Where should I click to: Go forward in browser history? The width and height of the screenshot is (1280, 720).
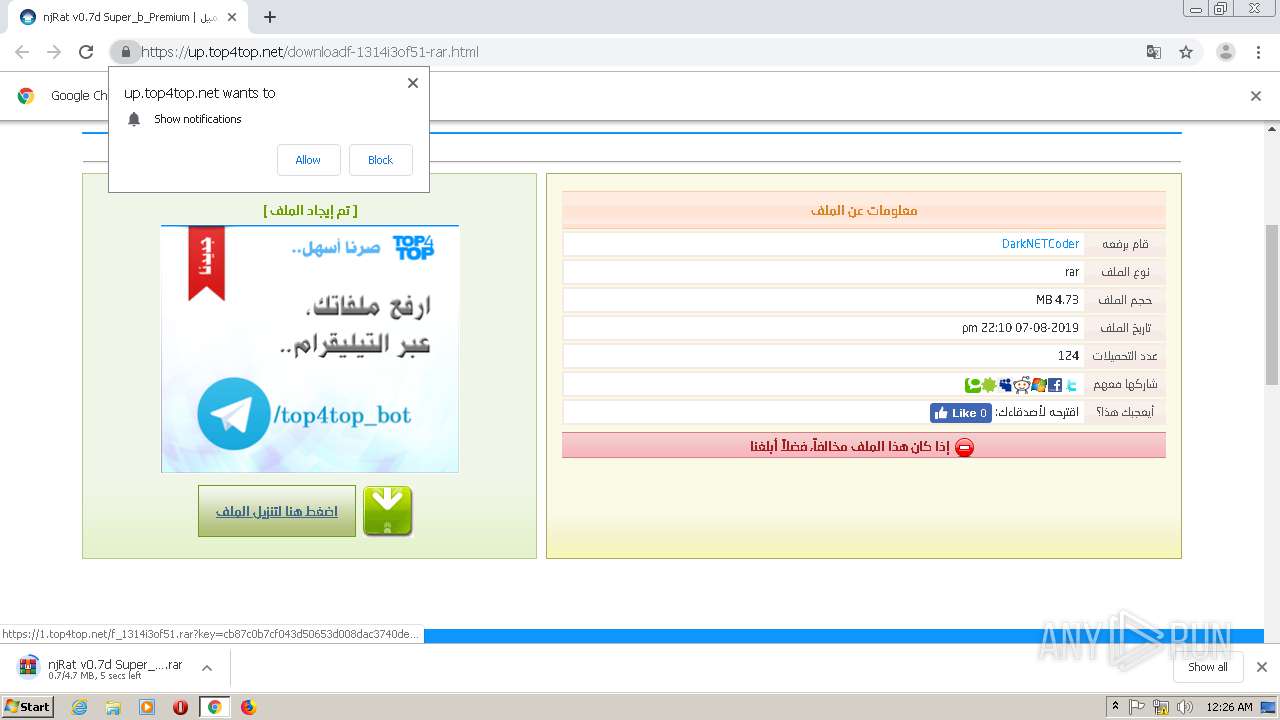click(x=54, y=52)
